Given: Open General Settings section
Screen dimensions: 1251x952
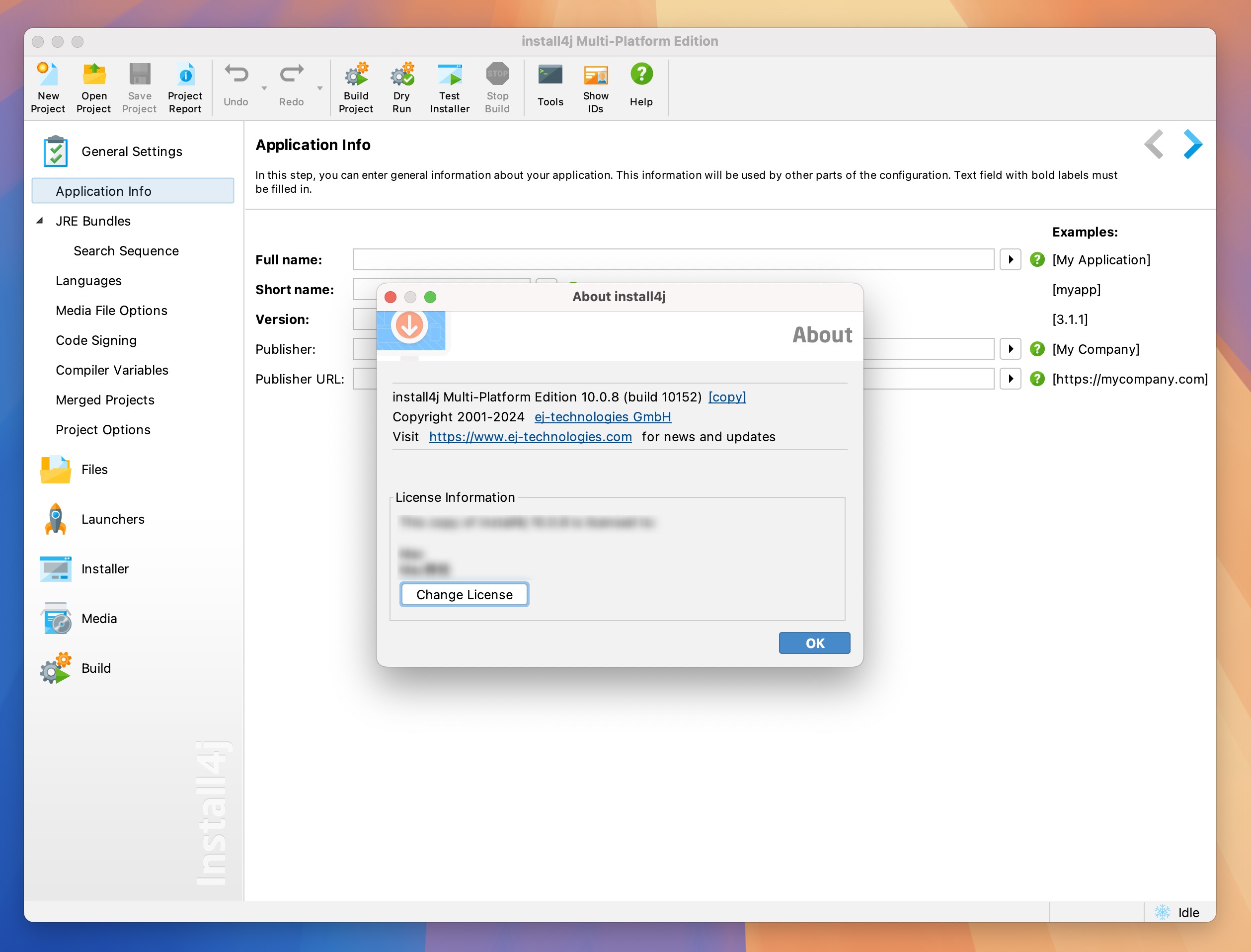Looking at the screenshot, I should point(131,151).
